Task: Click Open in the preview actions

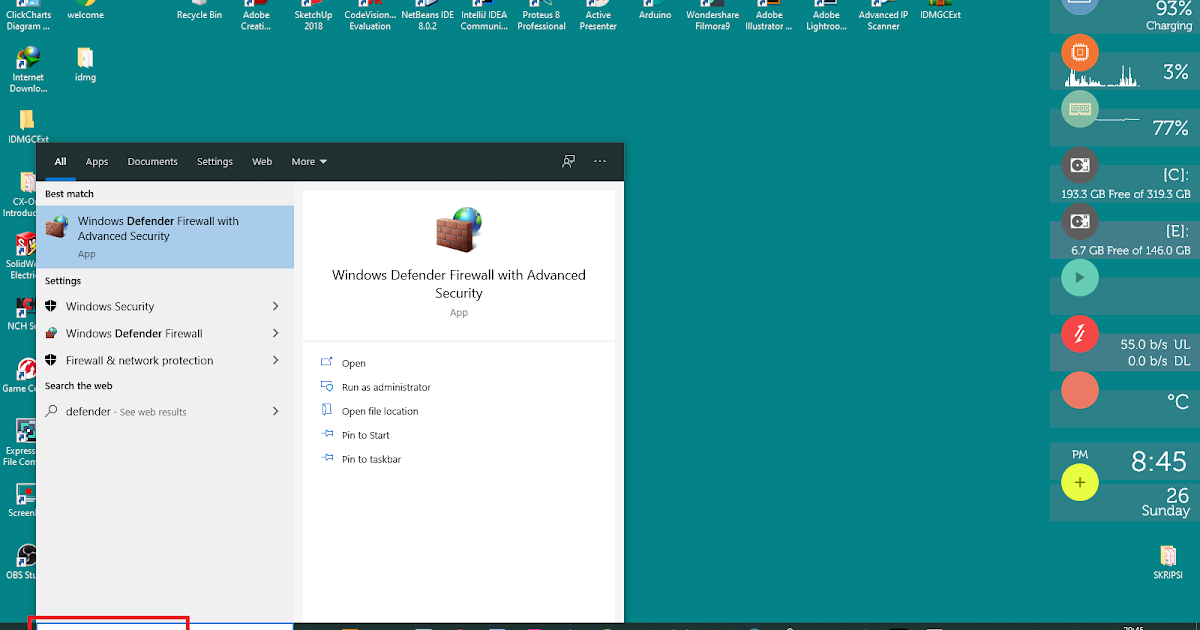Action: (354, 364)
